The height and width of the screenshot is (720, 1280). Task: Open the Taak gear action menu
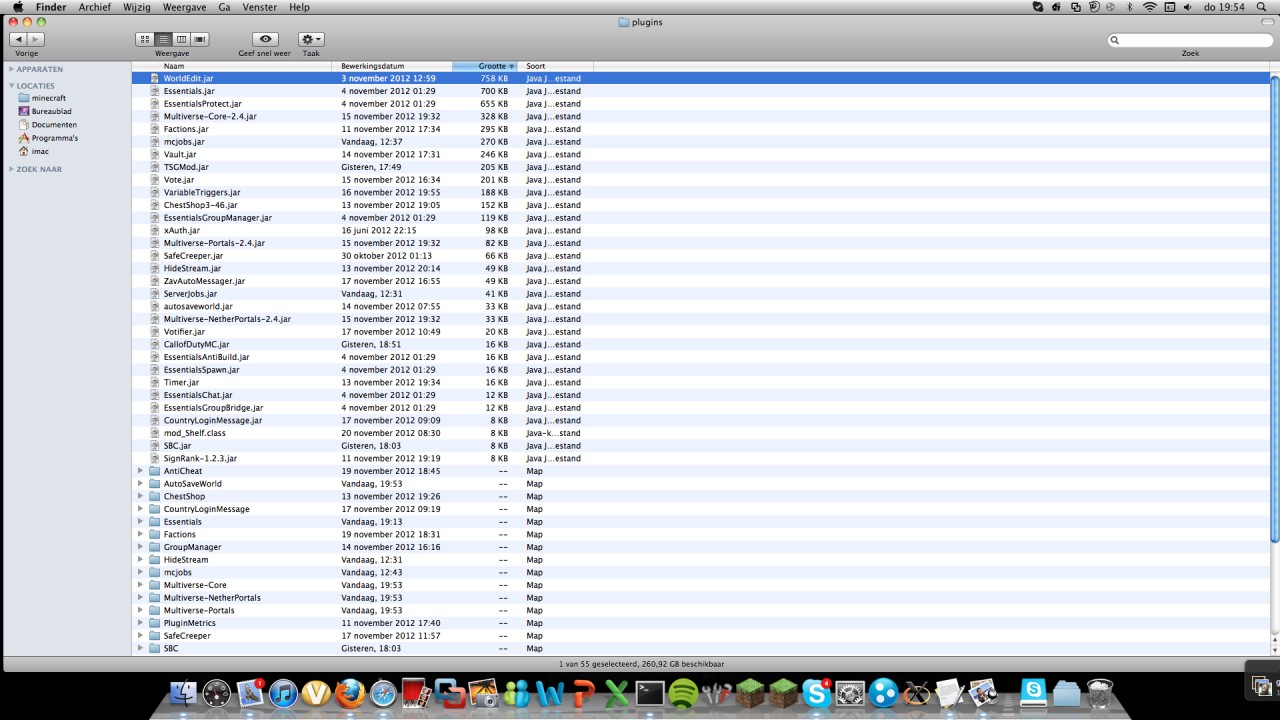311,39
